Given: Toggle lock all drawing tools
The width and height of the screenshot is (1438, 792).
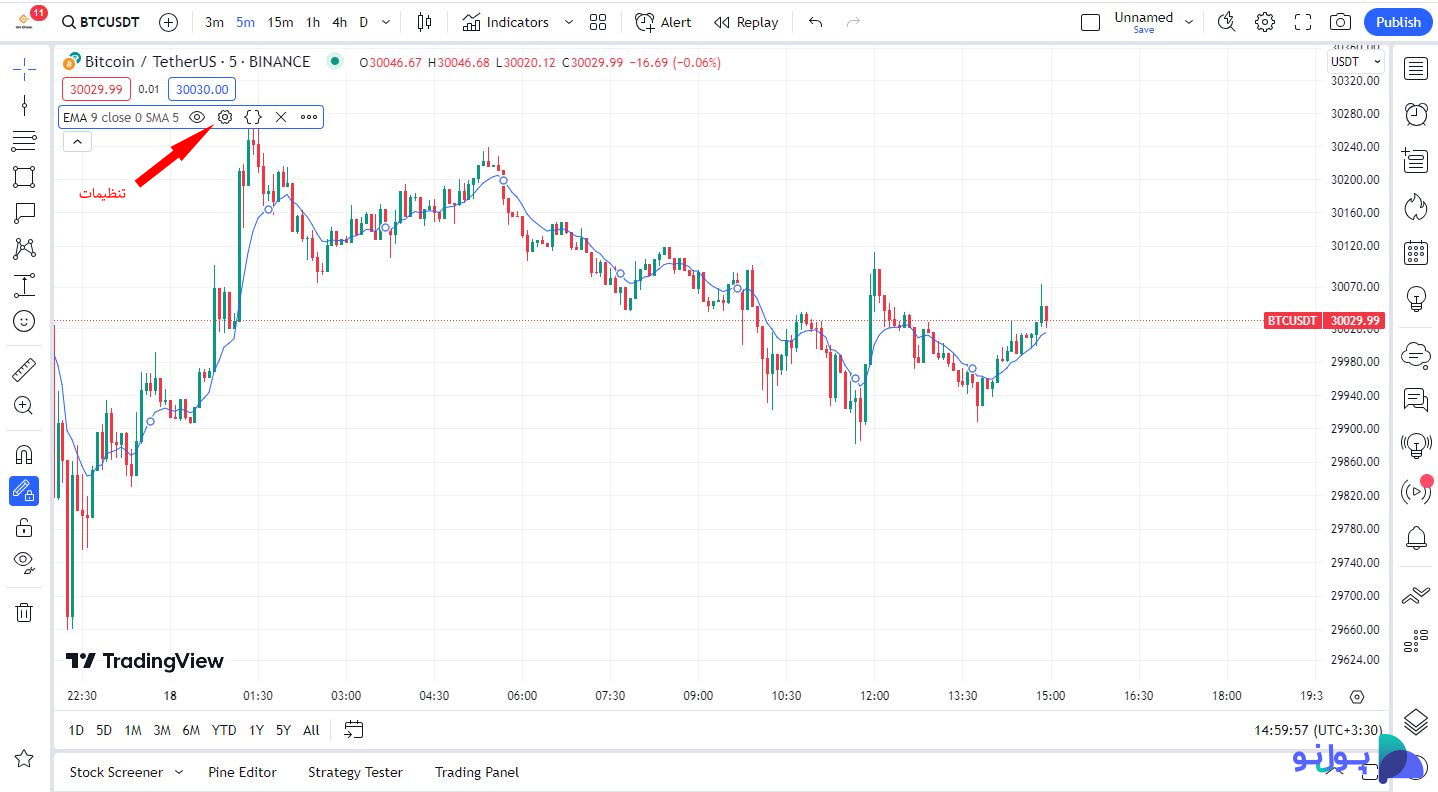Looking at the screenshot, I should point(24,527).
